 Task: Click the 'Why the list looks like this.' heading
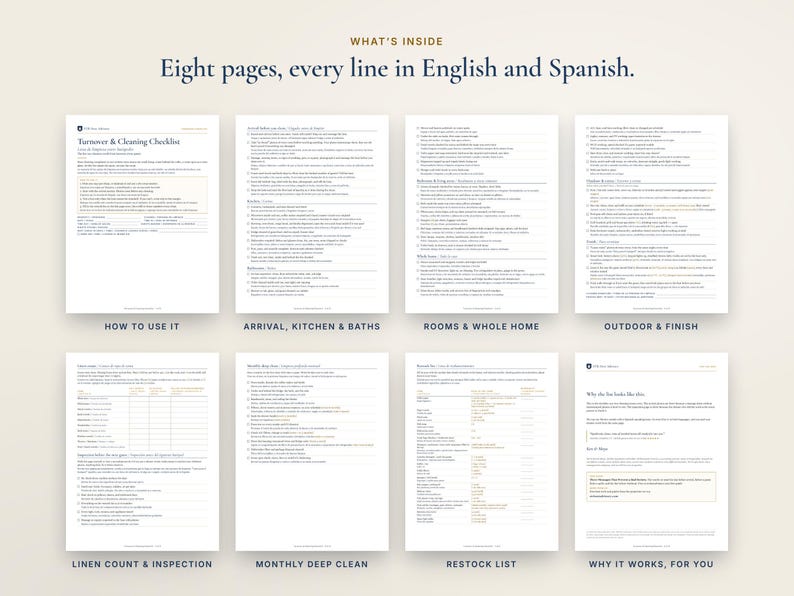(x=616, y=394)
